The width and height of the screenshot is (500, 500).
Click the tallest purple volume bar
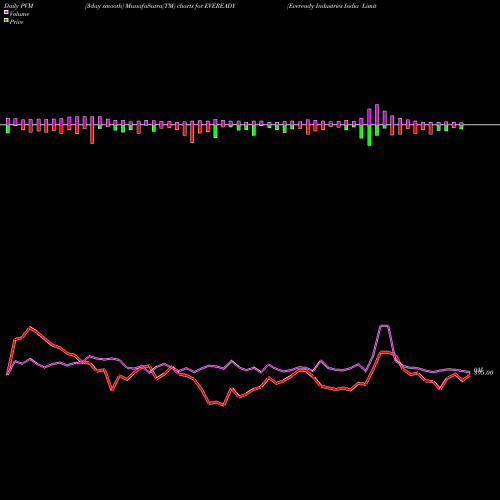click(x=377, y=115)
